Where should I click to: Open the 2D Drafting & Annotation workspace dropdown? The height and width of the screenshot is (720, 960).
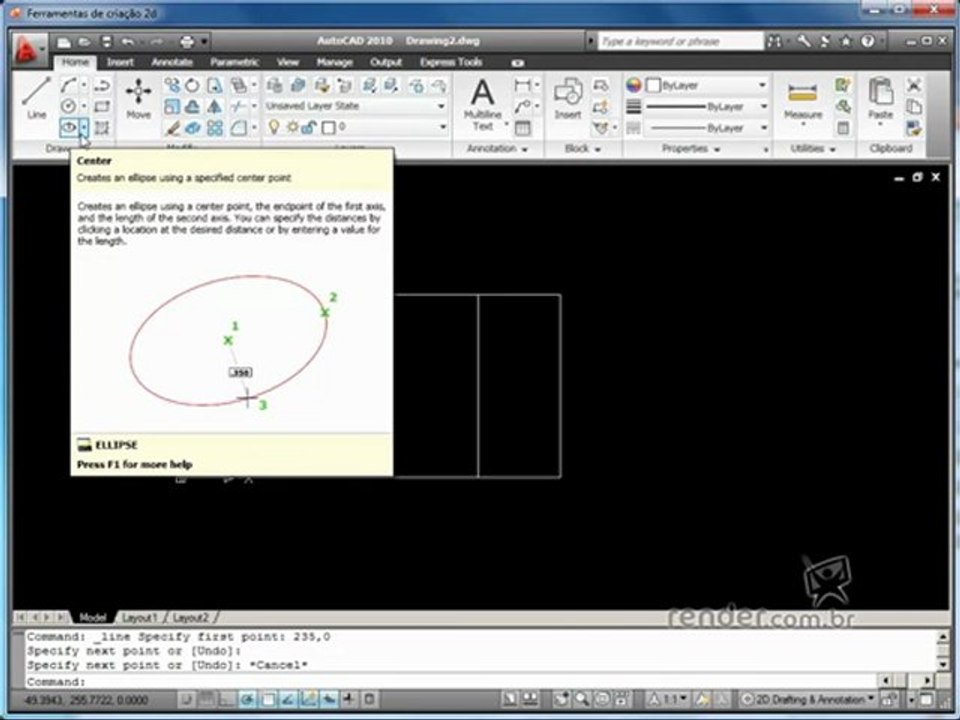pyautogui.click(x=808, y=699)
